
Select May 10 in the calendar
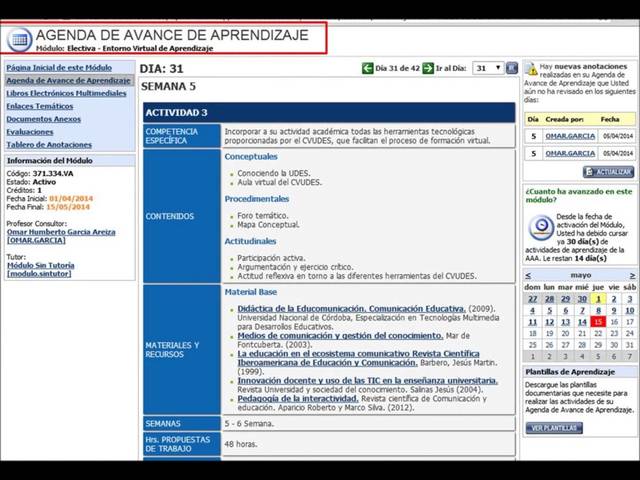[x=629, y=311]
